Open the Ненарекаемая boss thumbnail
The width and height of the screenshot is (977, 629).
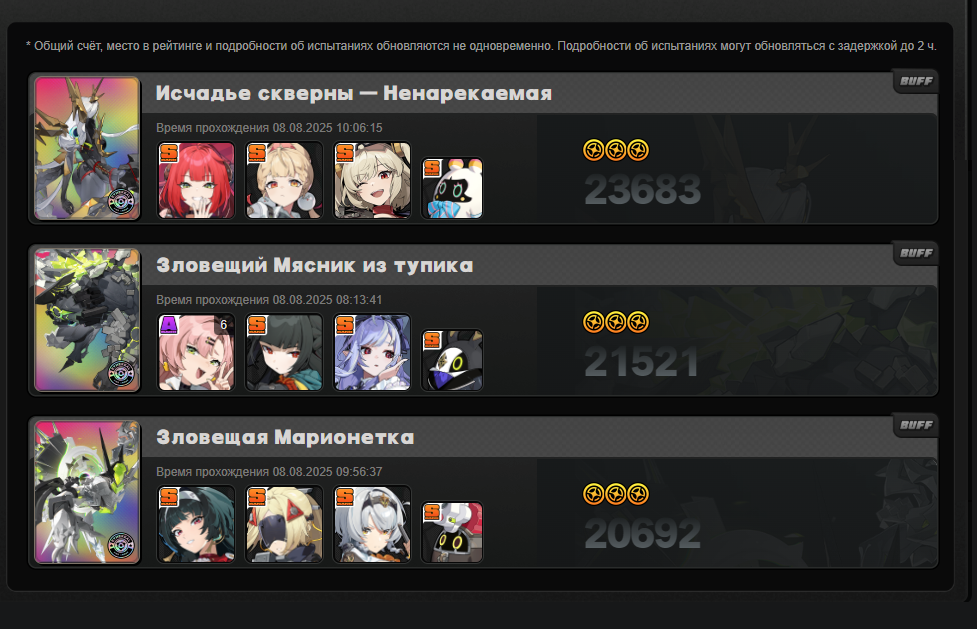click(87, 148)
